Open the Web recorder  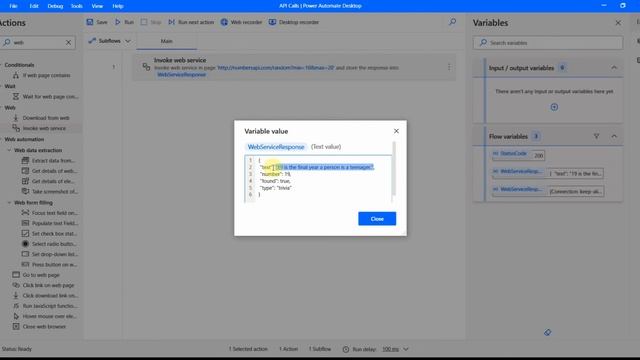(x=241, y=22)
